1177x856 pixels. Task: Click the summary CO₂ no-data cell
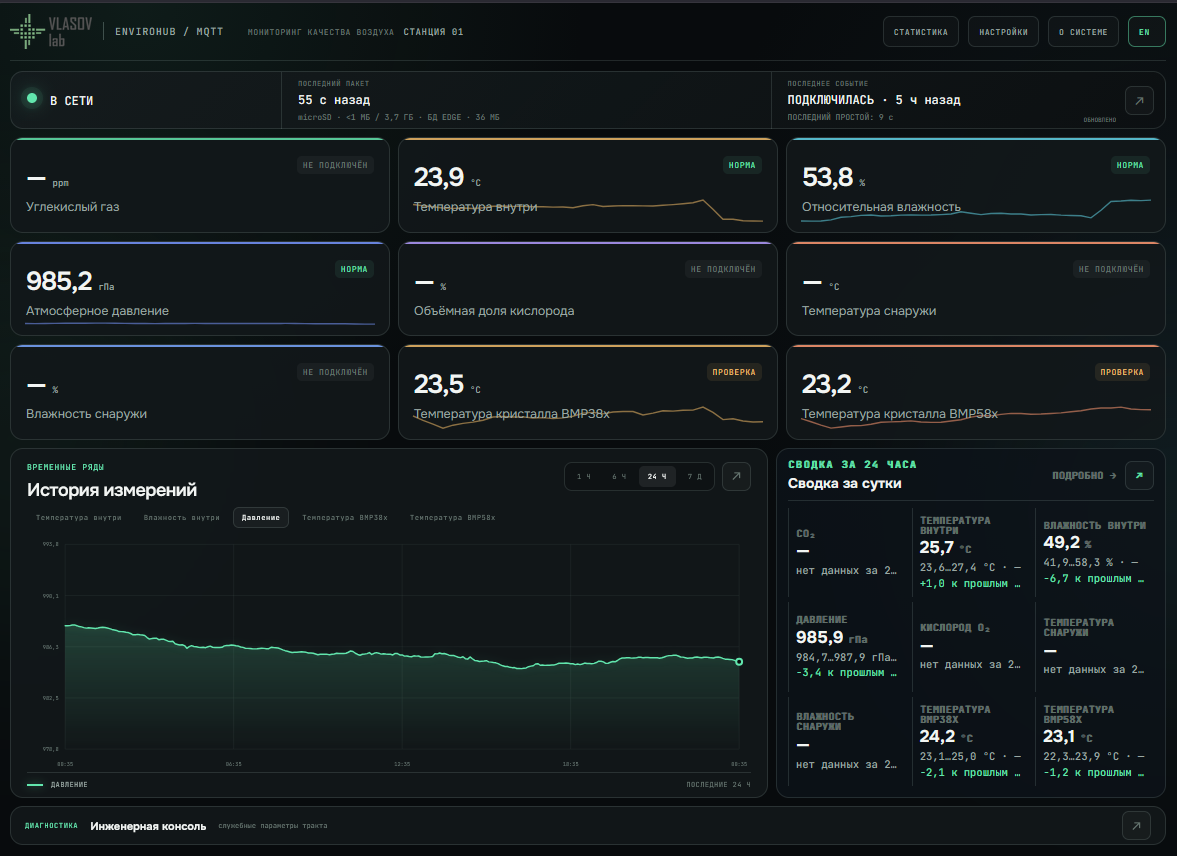tap(848, 553)
